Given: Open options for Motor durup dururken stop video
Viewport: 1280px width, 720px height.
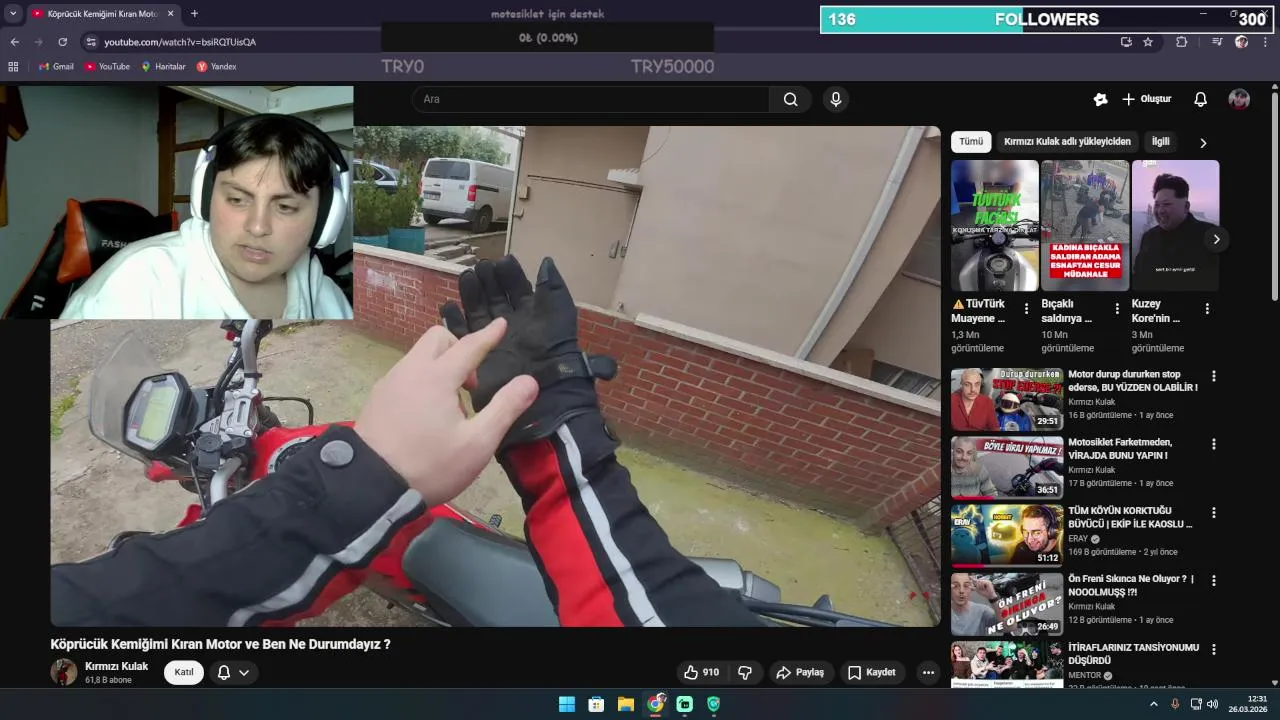Looking at the screenshot, I should click(1214, 376).
